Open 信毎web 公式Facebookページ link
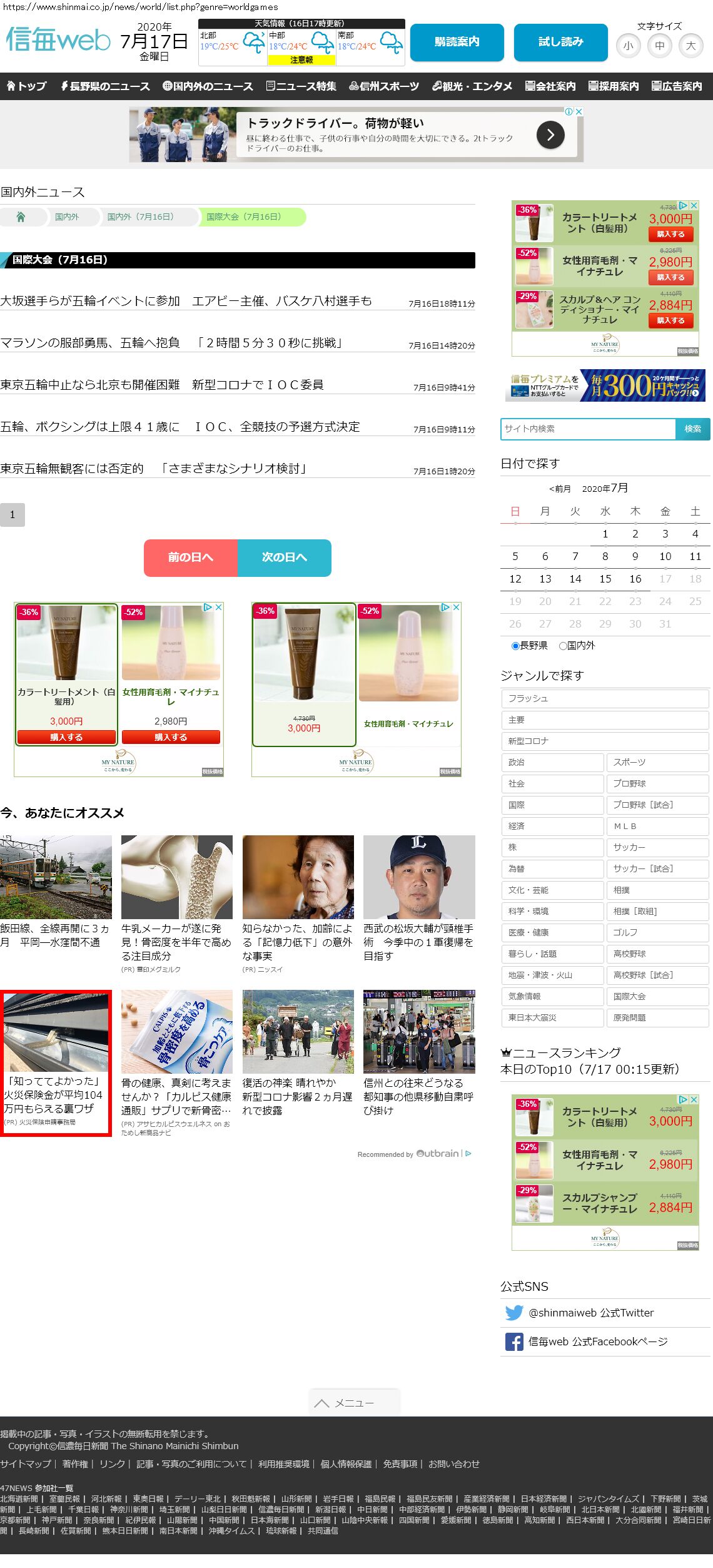The width and height of the screenshot is (713, 1568). click(x=598, y=1341)
